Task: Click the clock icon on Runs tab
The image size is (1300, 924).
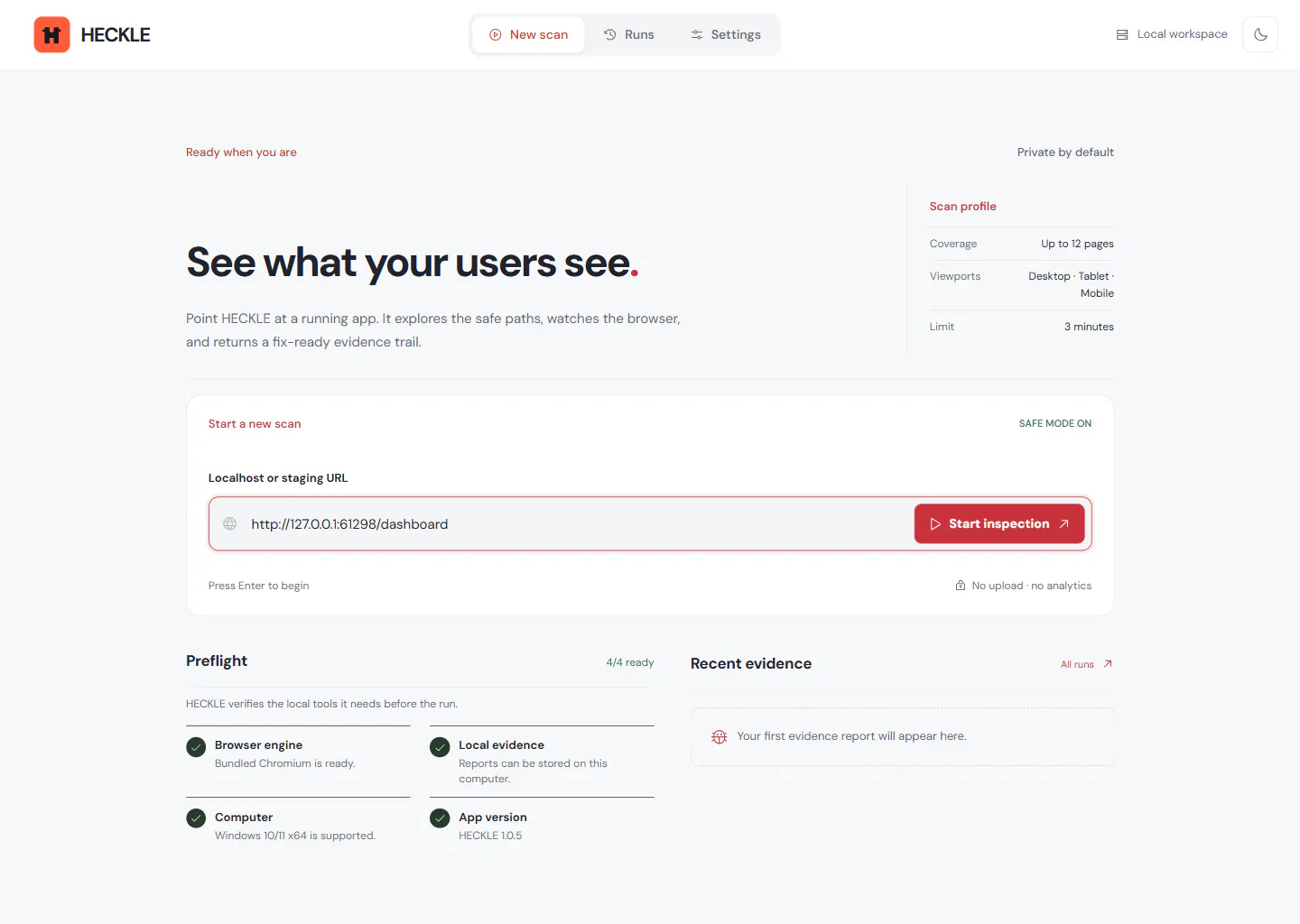Action: pos(610,34)
